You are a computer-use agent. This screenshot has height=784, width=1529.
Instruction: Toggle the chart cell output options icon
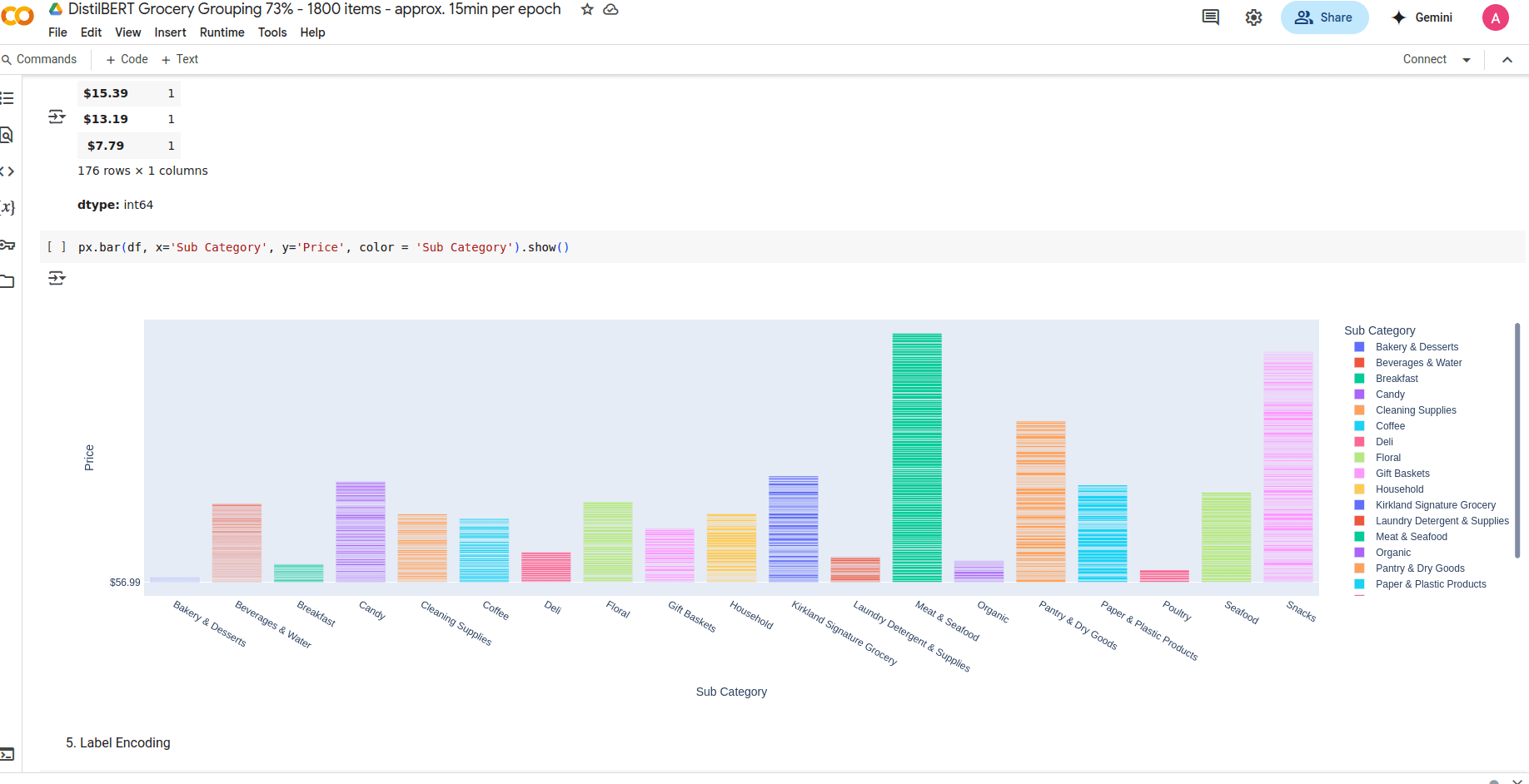(57, 278)
